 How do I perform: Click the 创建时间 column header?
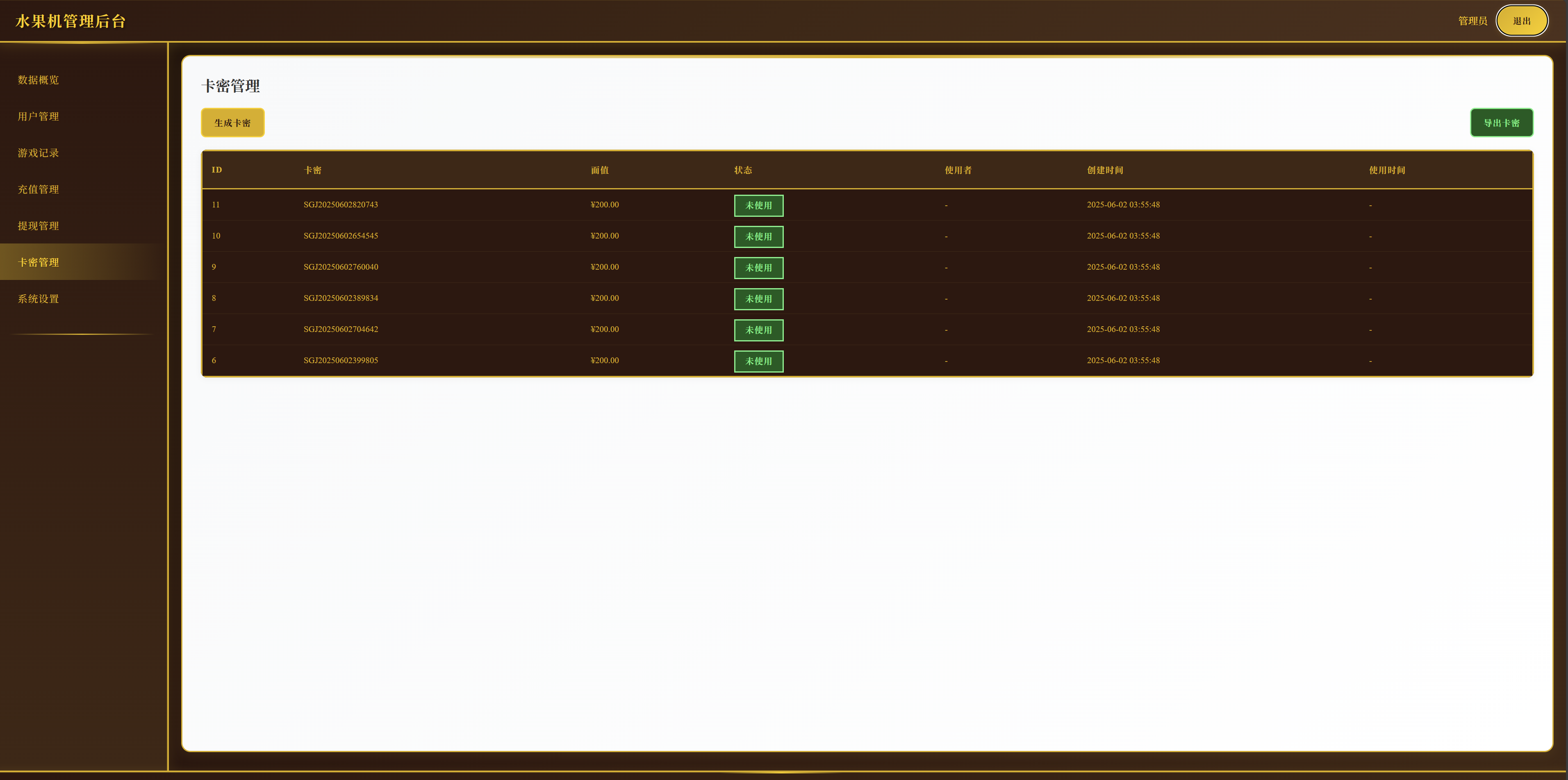point(1105,171)
